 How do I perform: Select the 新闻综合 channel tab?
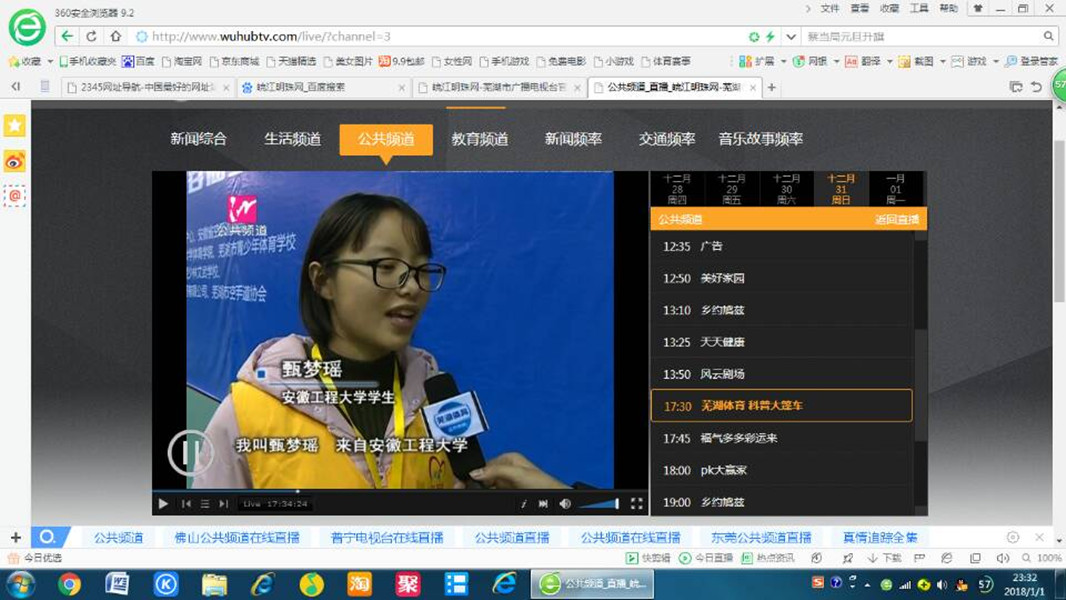click(198, 139)
